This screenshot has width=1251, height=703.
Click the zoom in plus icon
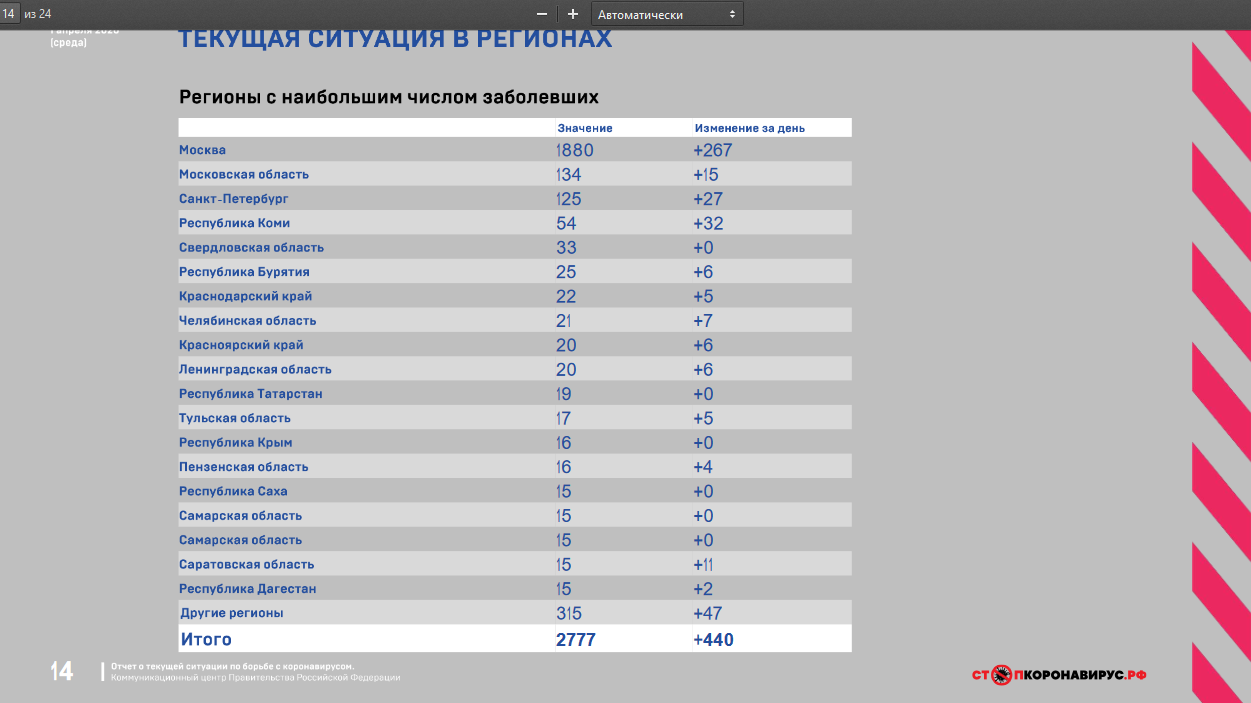(573, 14)
